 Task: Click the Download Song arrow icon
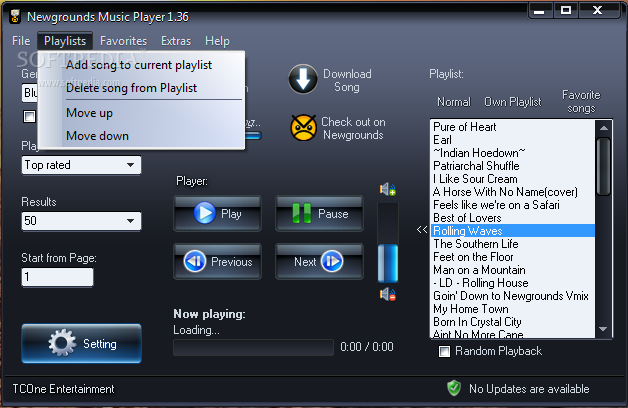(x=303, y=79)
